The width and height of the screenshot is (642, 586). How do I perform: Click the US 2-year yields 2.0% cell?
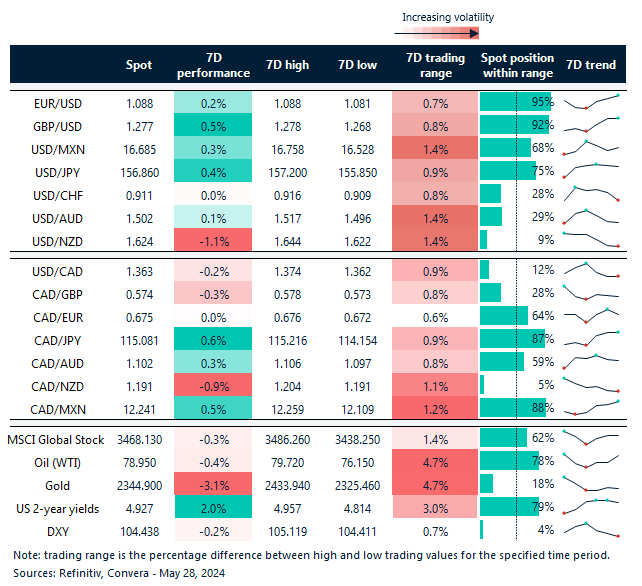(x=213, y=506)
